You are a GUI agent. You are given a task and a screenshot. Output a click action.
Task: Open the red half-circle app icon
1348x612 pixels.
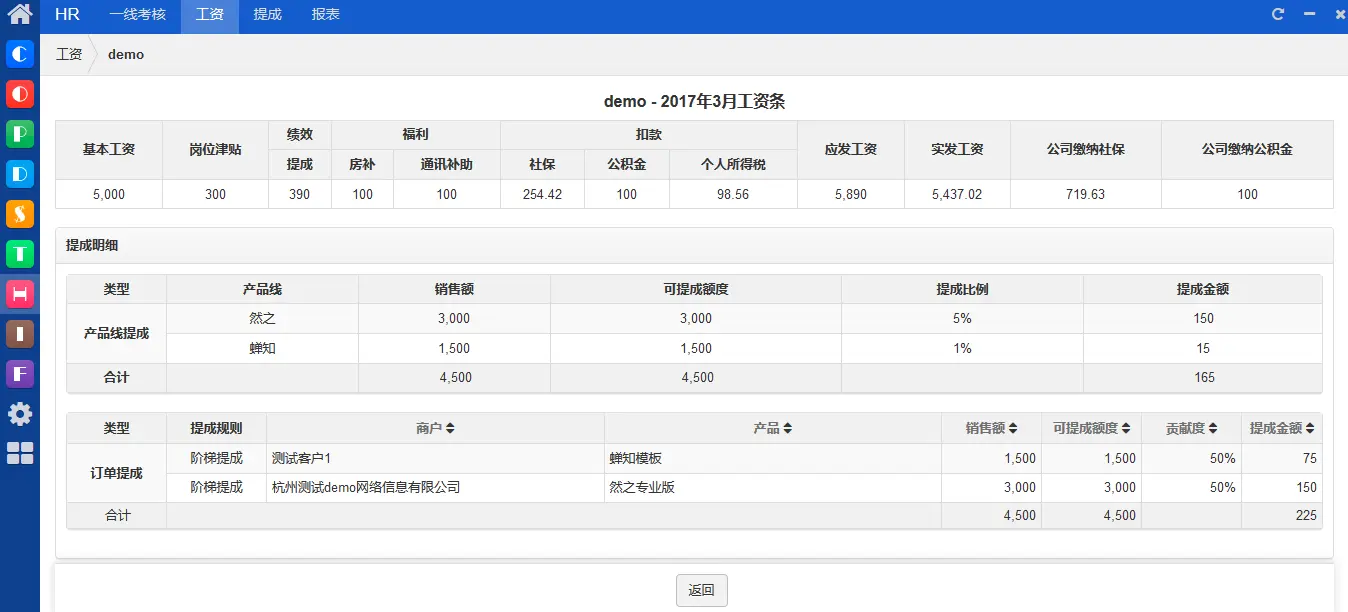coord(20,94)
